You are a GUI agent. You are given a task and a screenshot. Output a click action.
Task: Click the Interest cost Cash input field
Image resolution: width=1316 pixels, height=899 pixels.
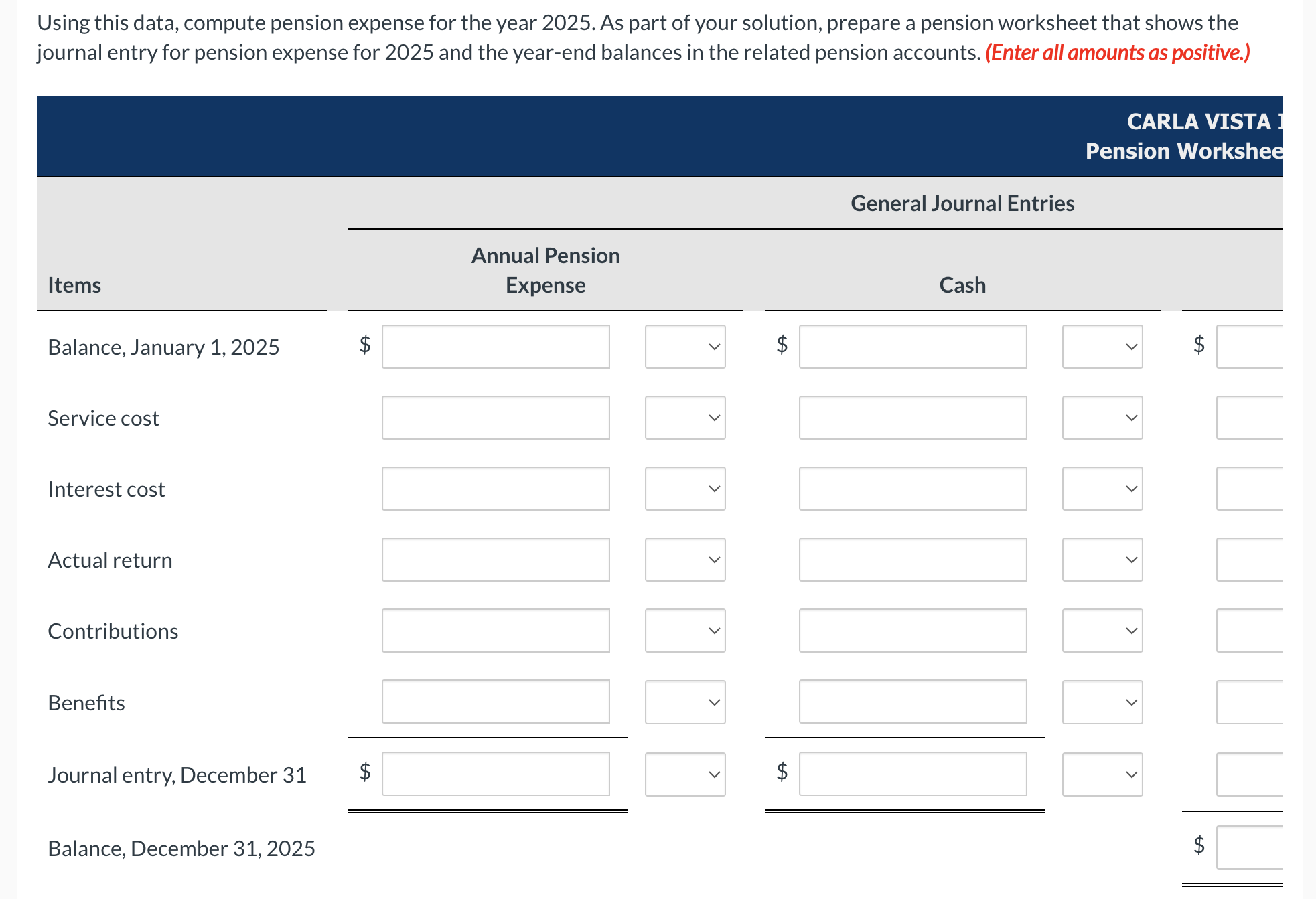click(912, 489)
